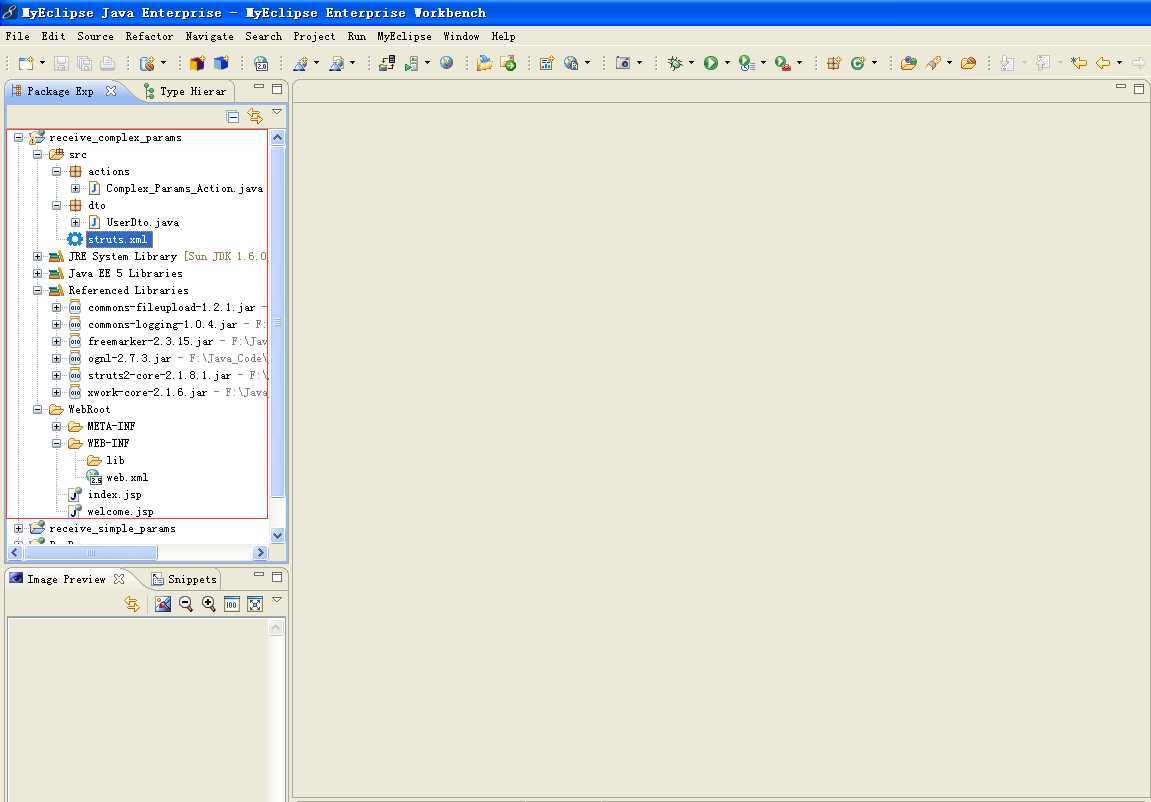Click the new web project 2.0 icon
Image resolution: width=1151 pixels, height=802 pixels.
(261, 63)
